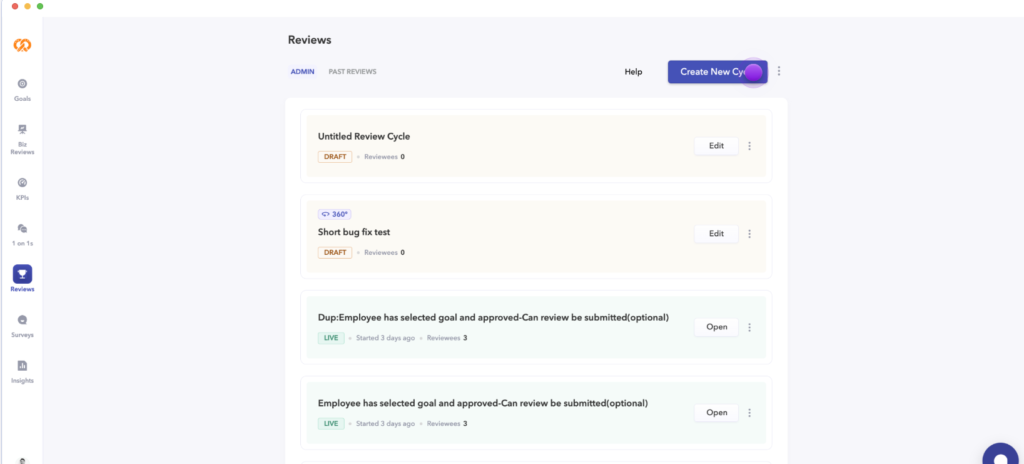Click Create New Cycle button
The image size is (1024, 464).
717,72
